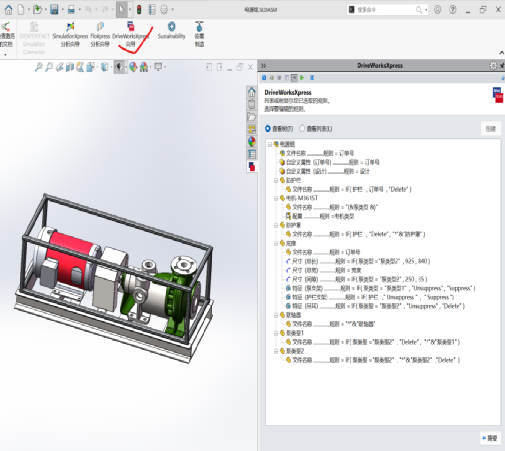505x451 pixels.
Task: Click the Edit Appearance color ball icon
Action: click(133, 67)
